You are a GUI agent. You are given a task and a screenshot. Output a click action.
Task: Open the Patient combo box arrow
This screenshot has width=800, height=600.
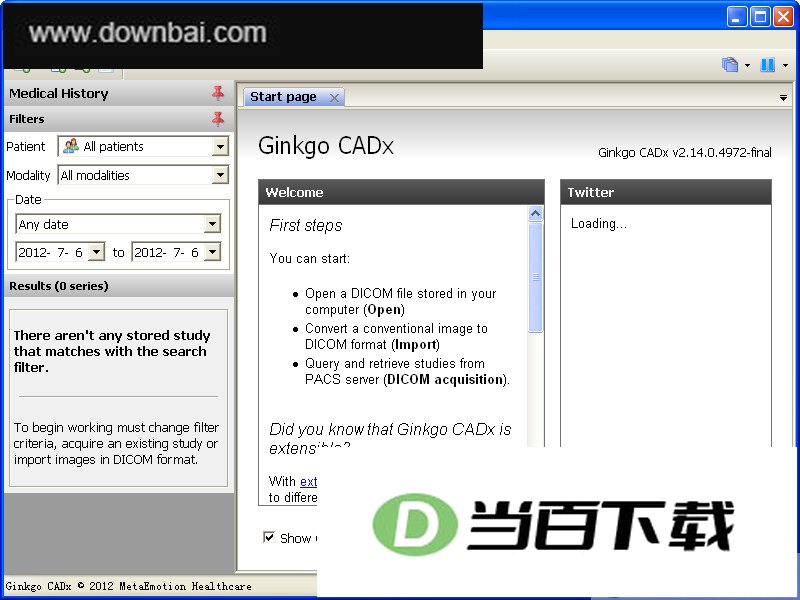pyautogui.click(x=220, y=147)
